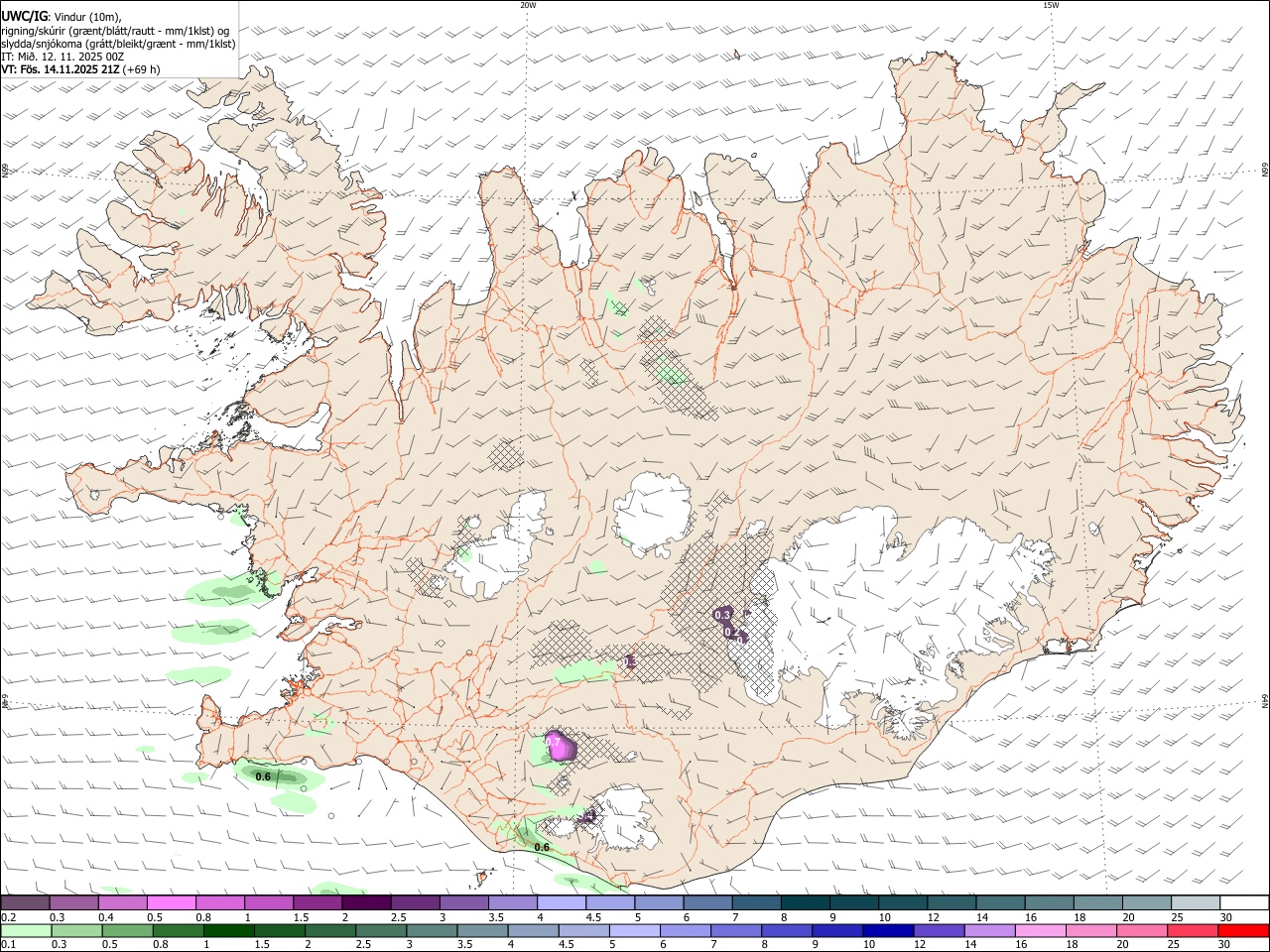Click the '0.6' label on the south coast
Image resolution: width=1270 pixels, height=952 pixels.
tap(542, 847)
